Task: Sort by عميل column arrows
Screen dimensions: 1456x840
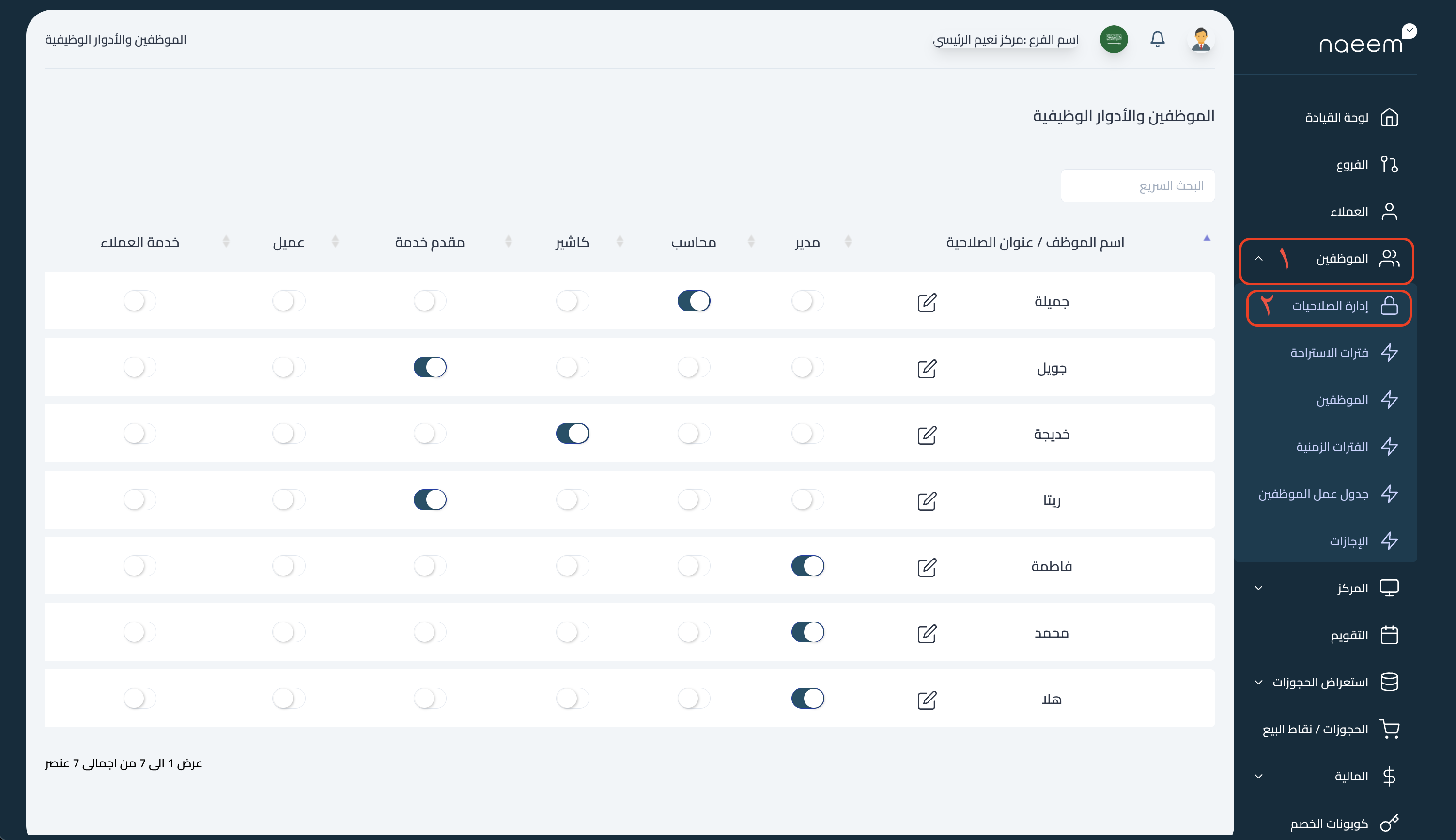Action: (335, 241)
